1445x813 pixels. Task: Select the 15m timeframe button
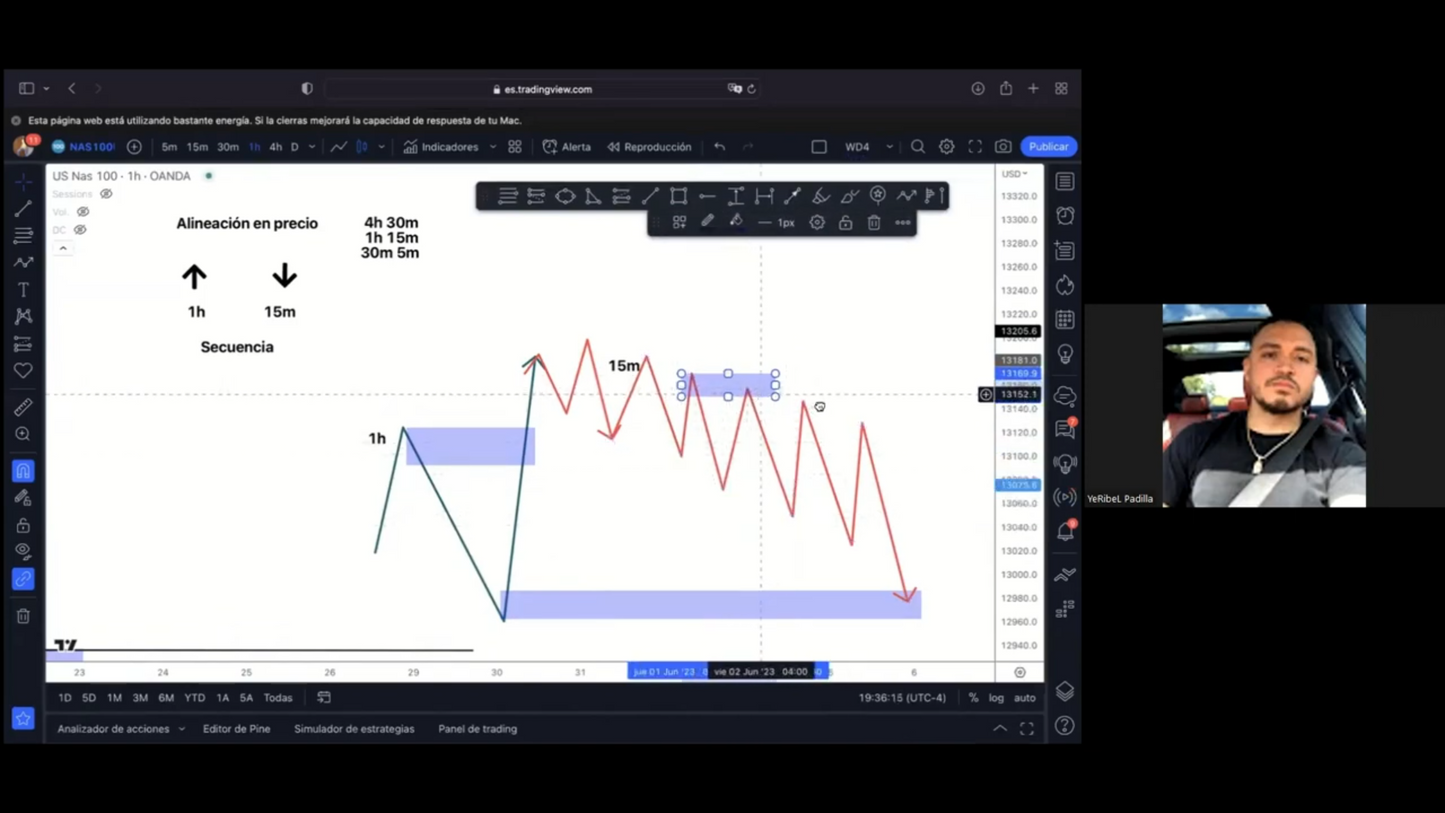coord(197,147)
